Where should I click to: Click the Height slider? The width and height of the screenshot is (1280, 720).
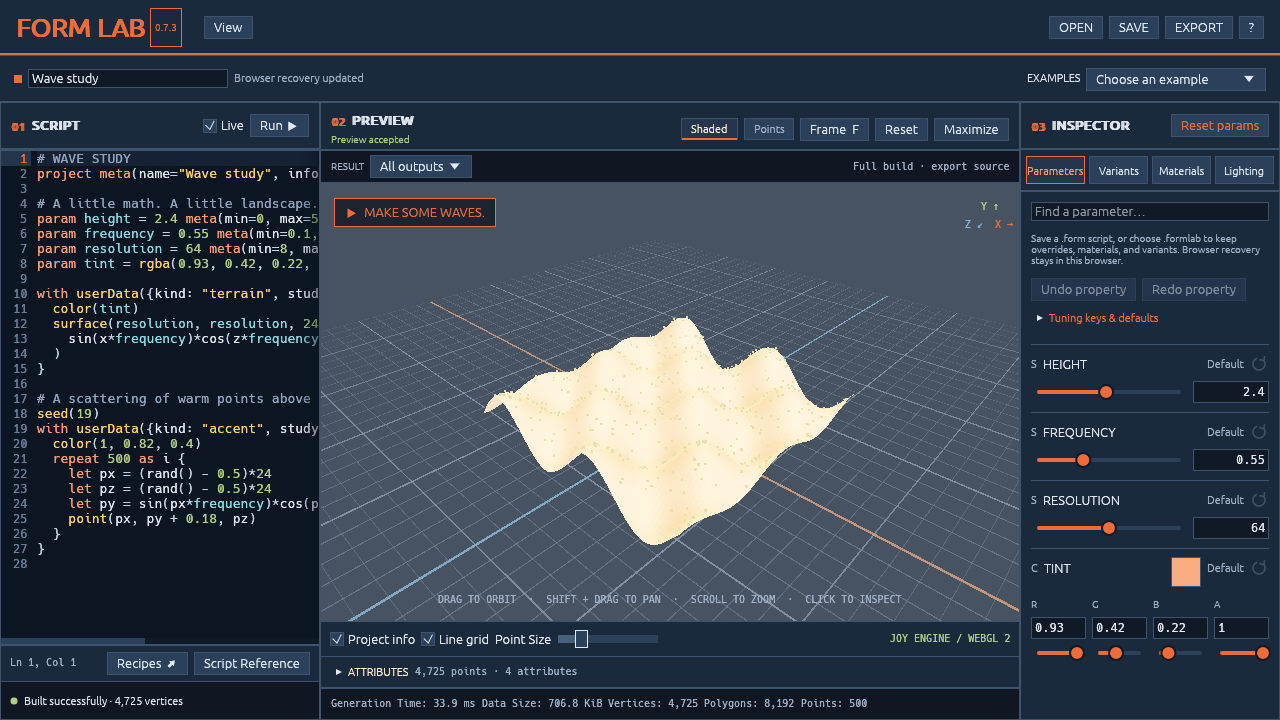1108,392
